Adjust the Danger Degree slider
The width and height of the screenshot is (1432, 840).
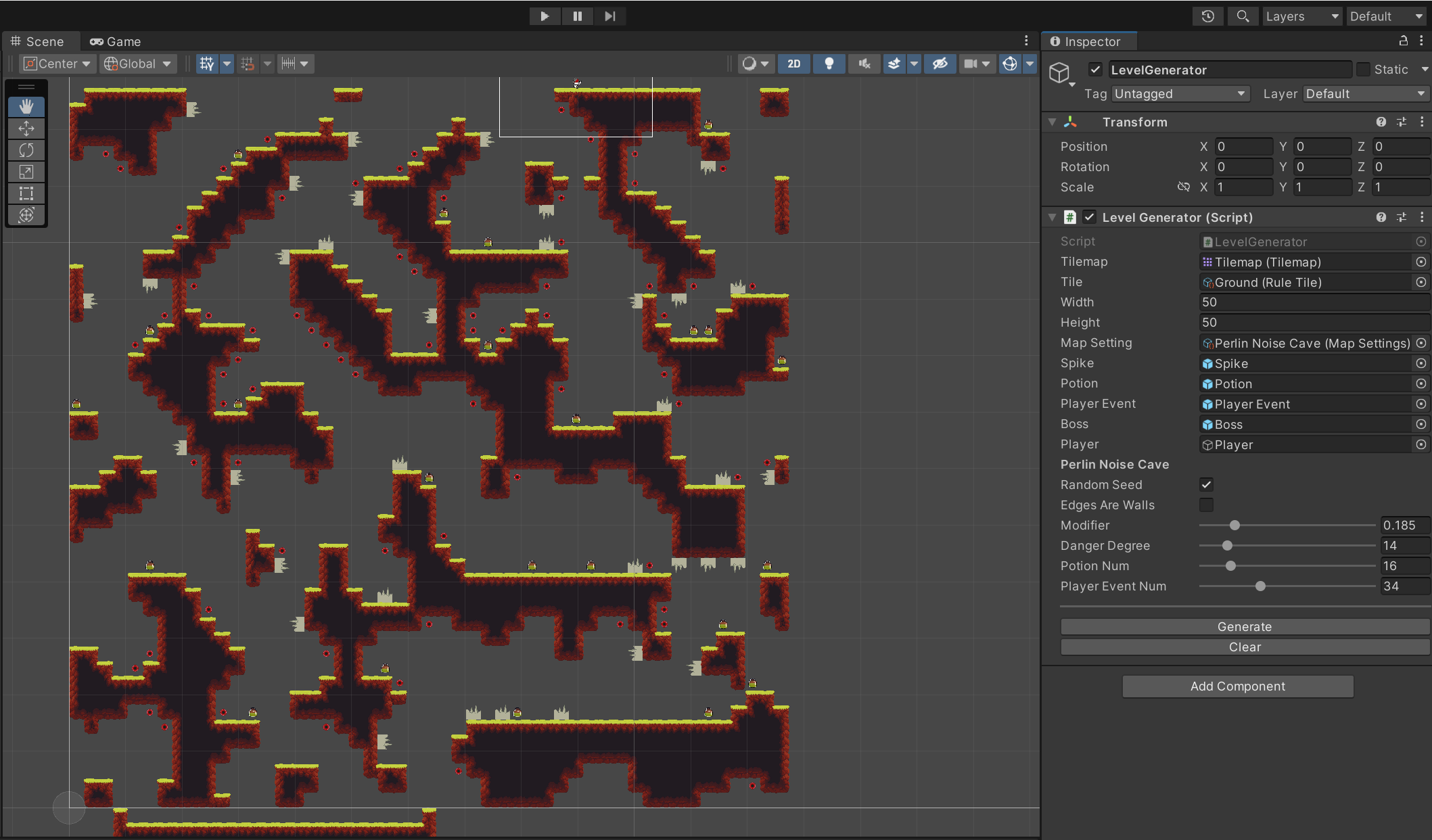click(1227, 545)
